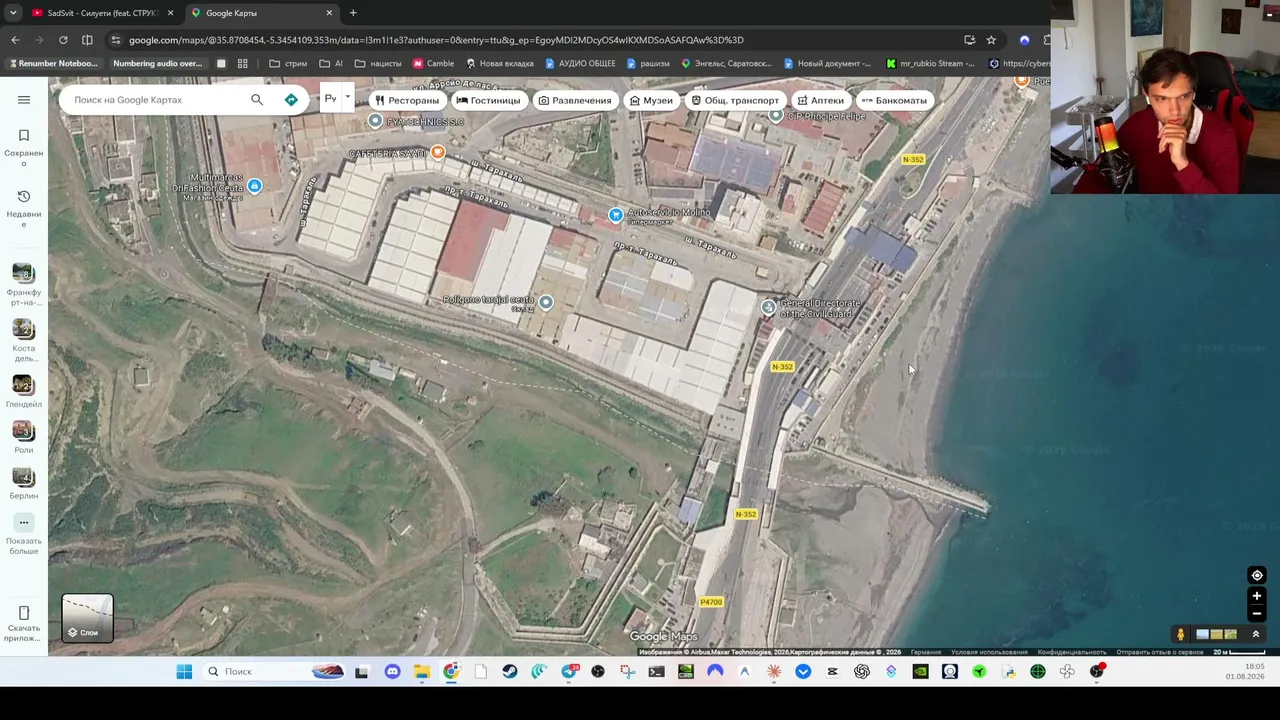This screenshot has height=720, width=1280.
Task: Click the Chrome address bar URL
Action: pyautogui.click(x=436, y=40)
